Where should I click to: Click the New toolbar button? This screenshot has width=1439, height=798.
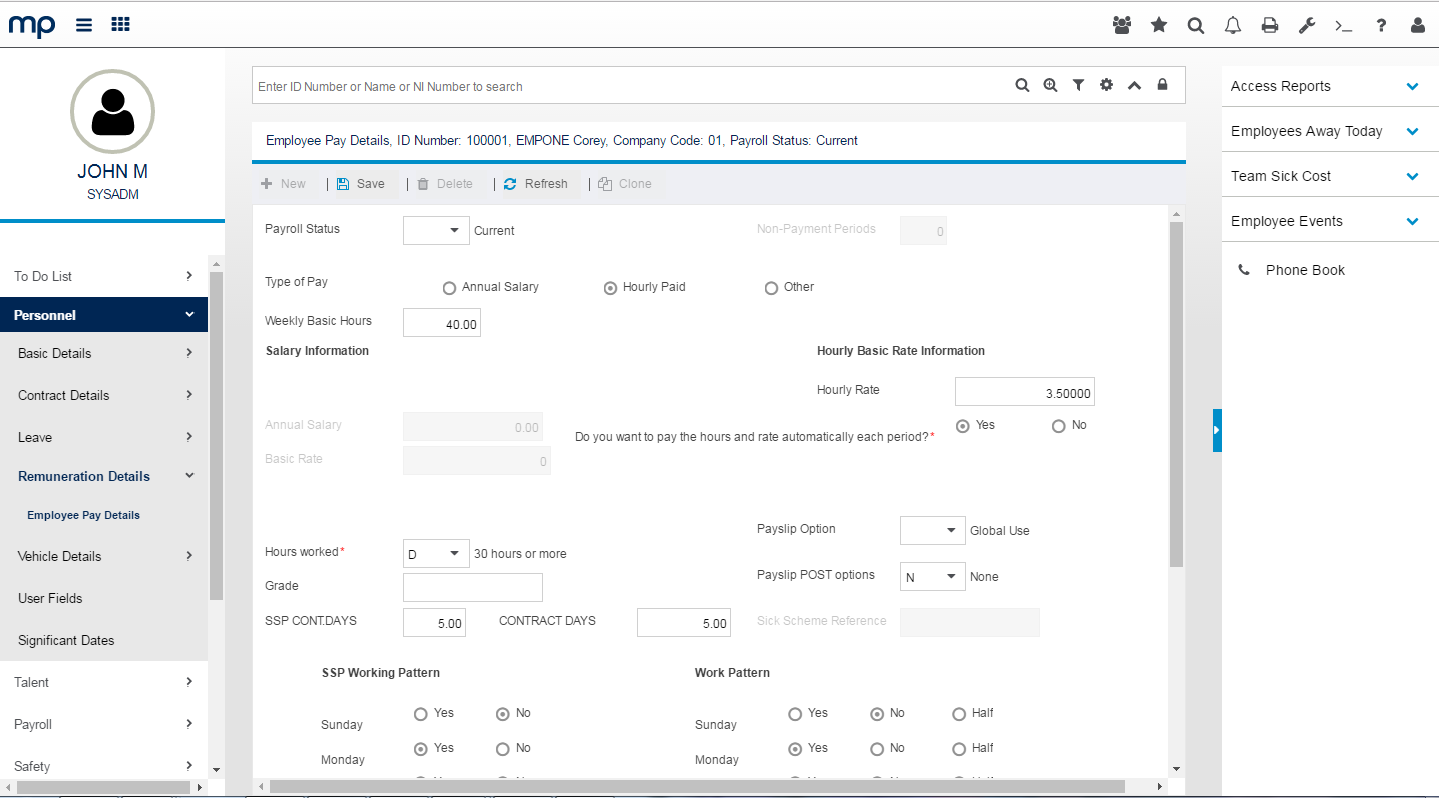(283, 184)
